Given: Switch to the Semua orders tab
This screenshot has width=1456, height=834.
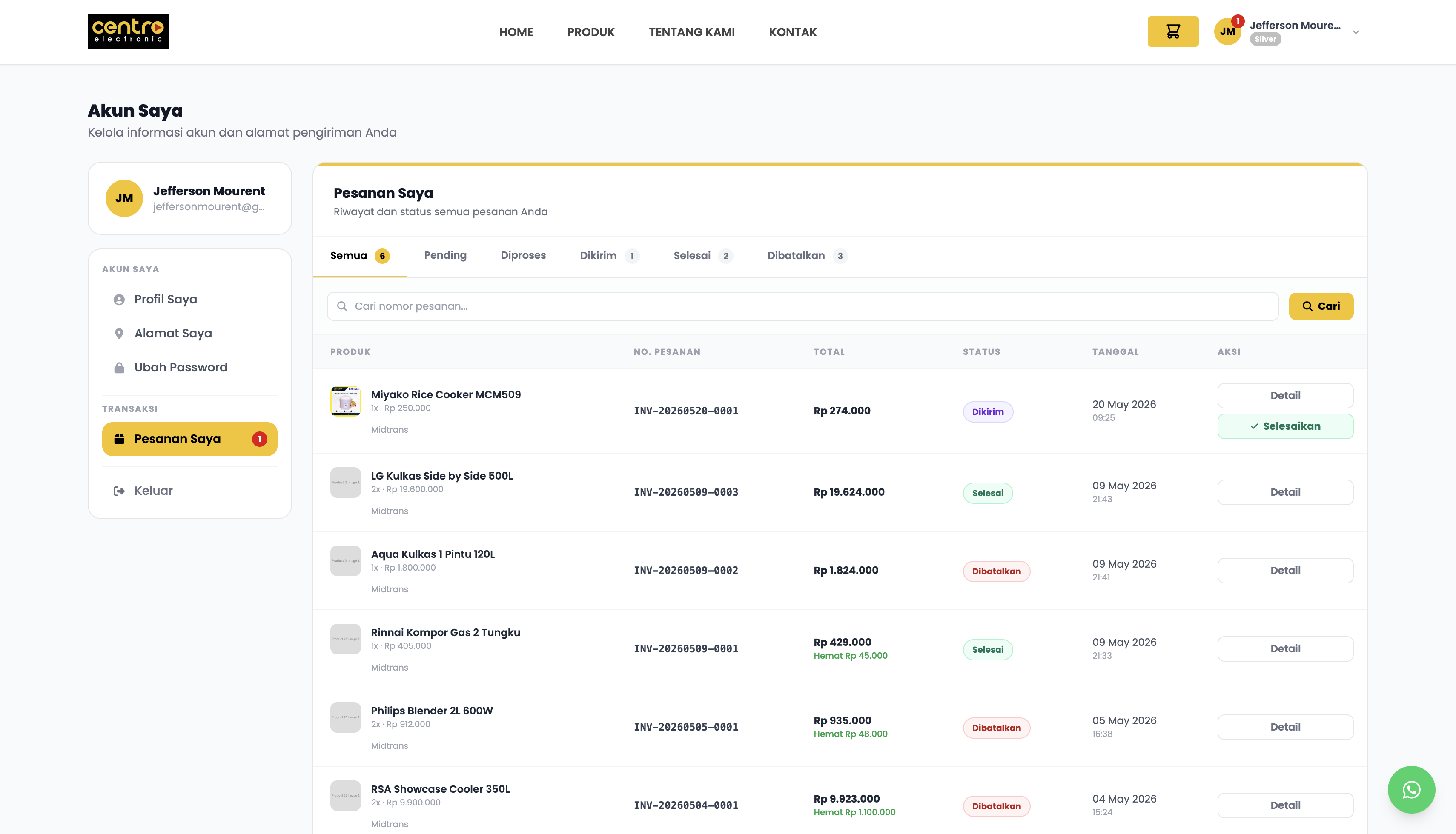Looking at the screenshot, I should pos(360,256).
